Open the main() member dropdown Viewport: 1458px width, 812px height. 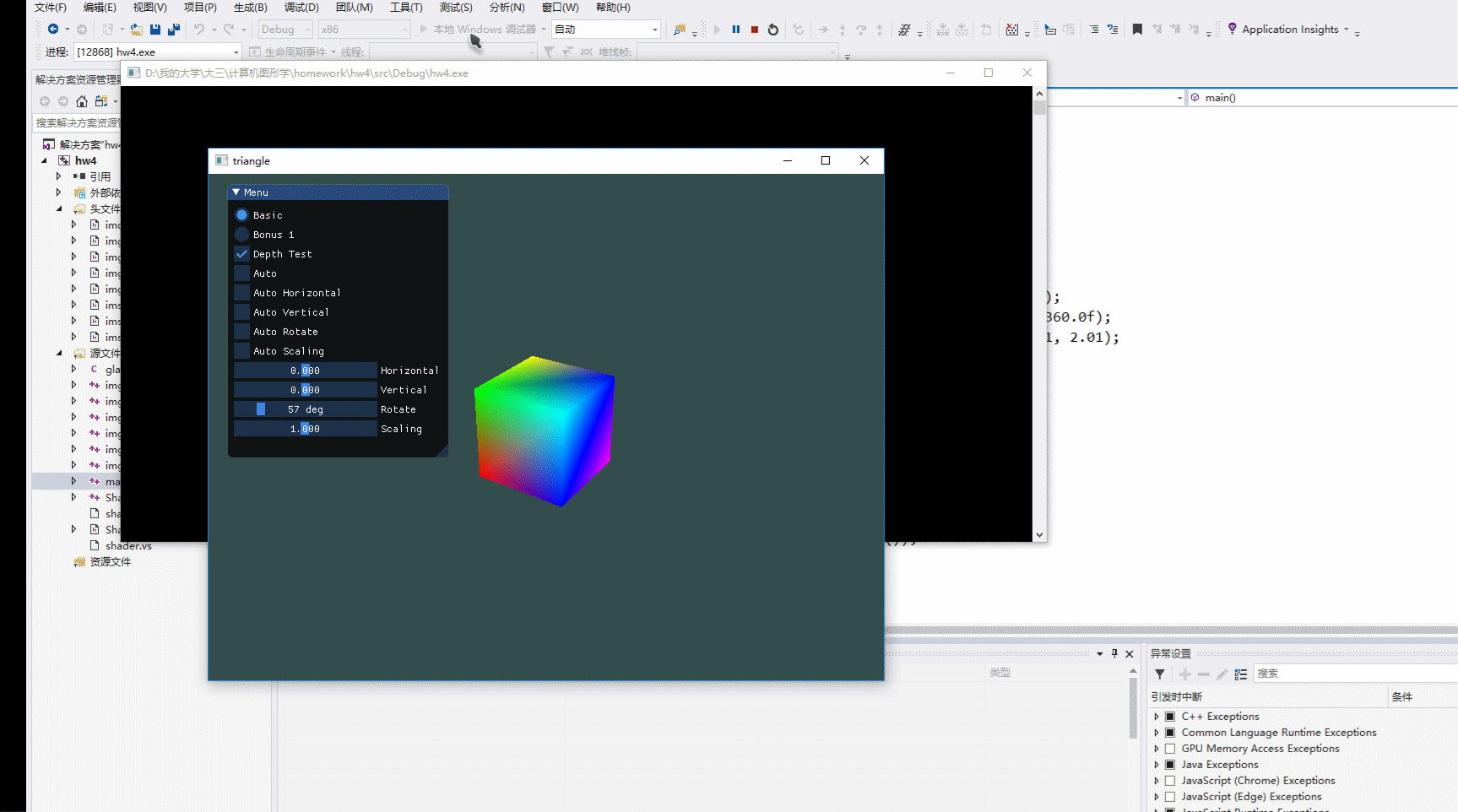[x=1323, y=98]
